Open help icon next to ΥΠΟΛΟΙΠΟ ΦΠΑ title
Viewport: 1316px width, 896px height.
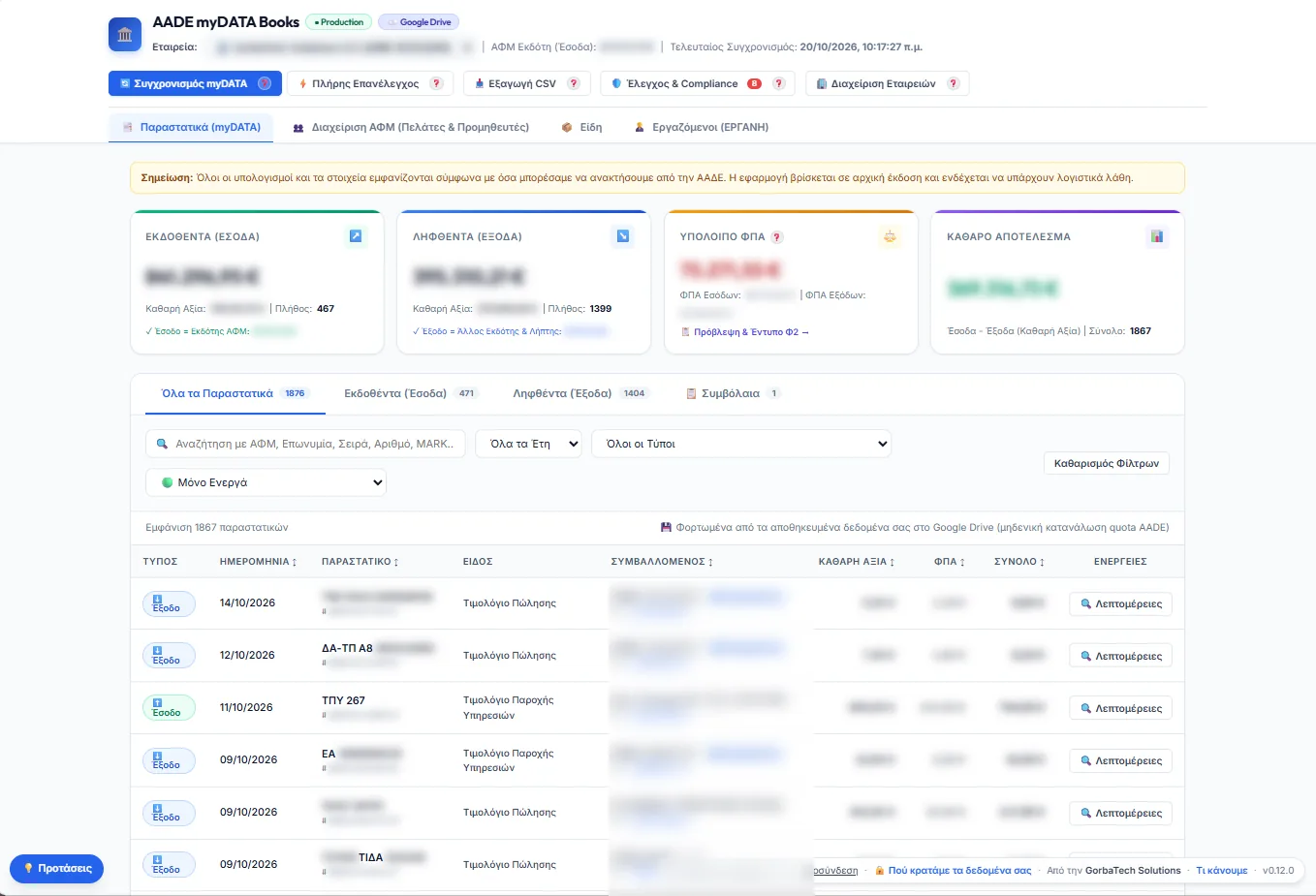(777, 237)
